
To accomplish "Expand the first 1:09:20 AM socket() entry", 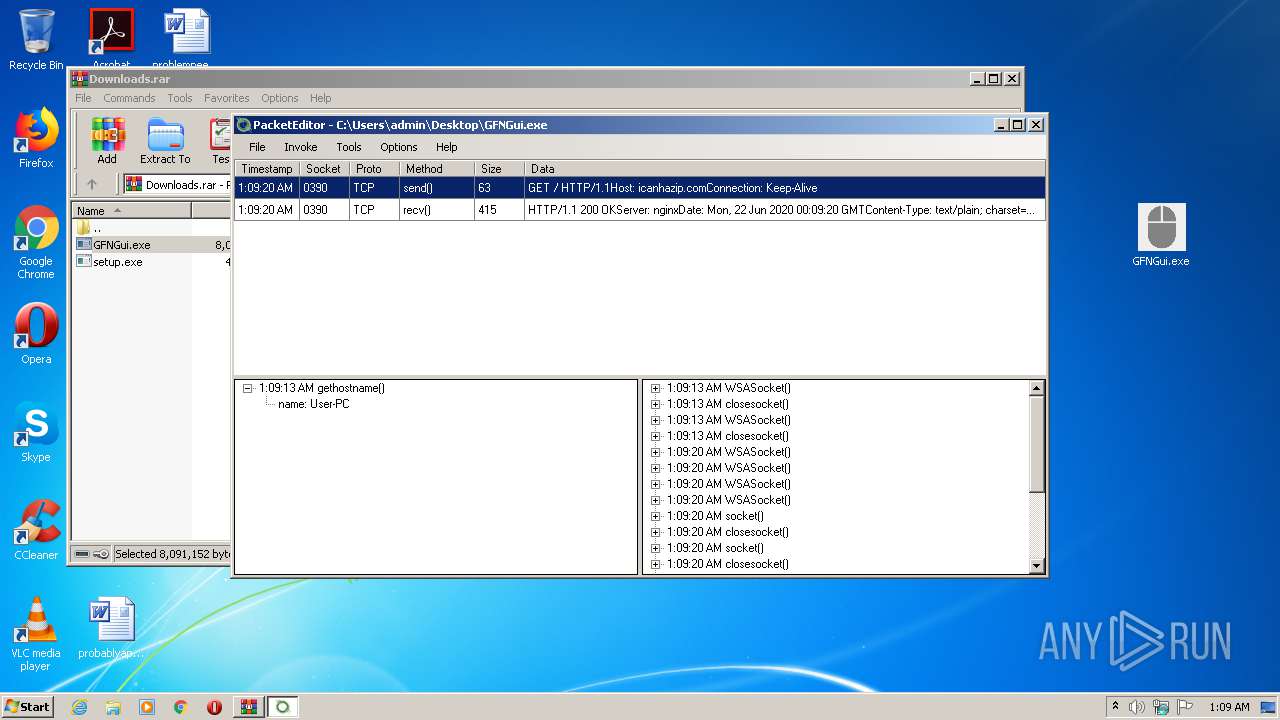I will pyautogui.click(x=655, y=516).
